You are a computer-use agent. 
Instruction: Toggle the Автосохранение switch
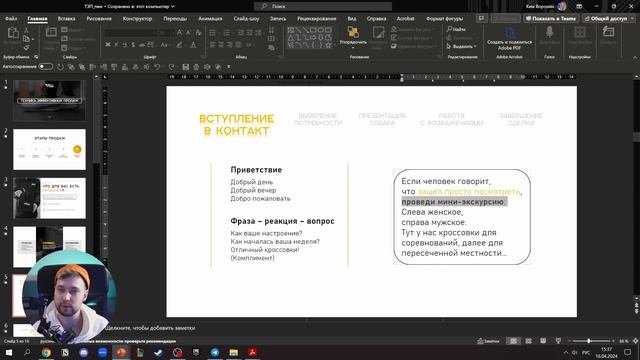45,67
